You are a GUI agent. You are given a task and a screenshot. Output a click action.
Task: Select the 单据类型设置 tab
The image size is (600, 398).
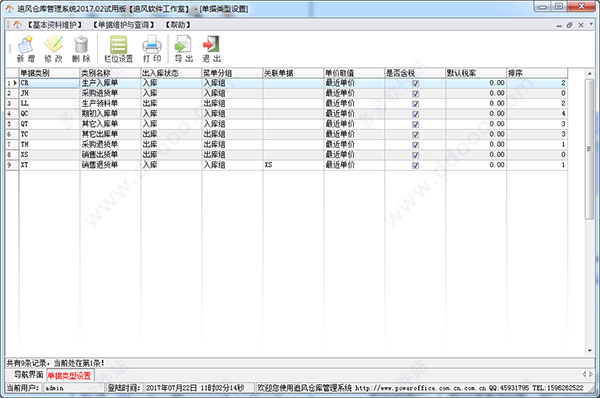70,375
